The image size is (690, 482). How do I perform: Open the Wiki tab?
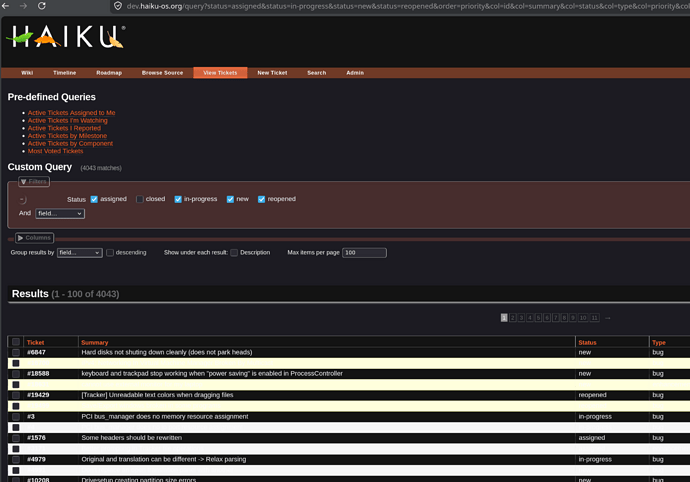coord(27,73)
